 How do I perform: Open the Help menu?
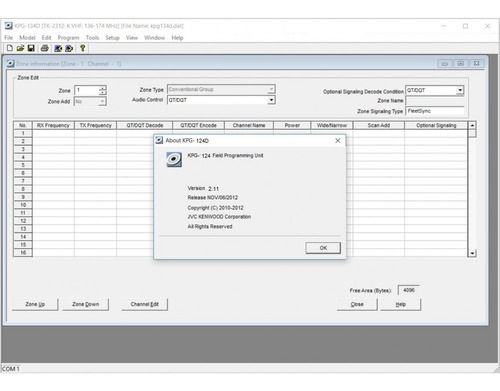click(x=177, y=38)
